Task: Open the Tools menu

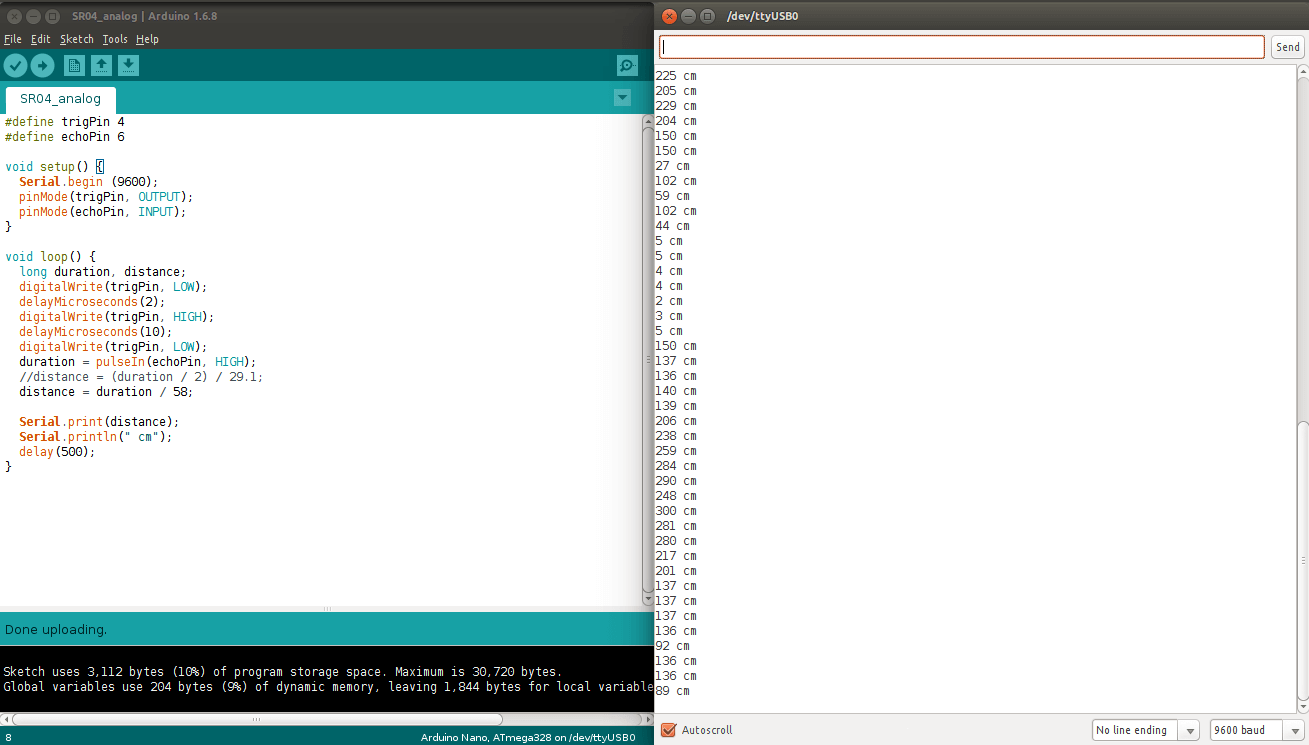Action: pyautogui.click(x=115, y=39)
